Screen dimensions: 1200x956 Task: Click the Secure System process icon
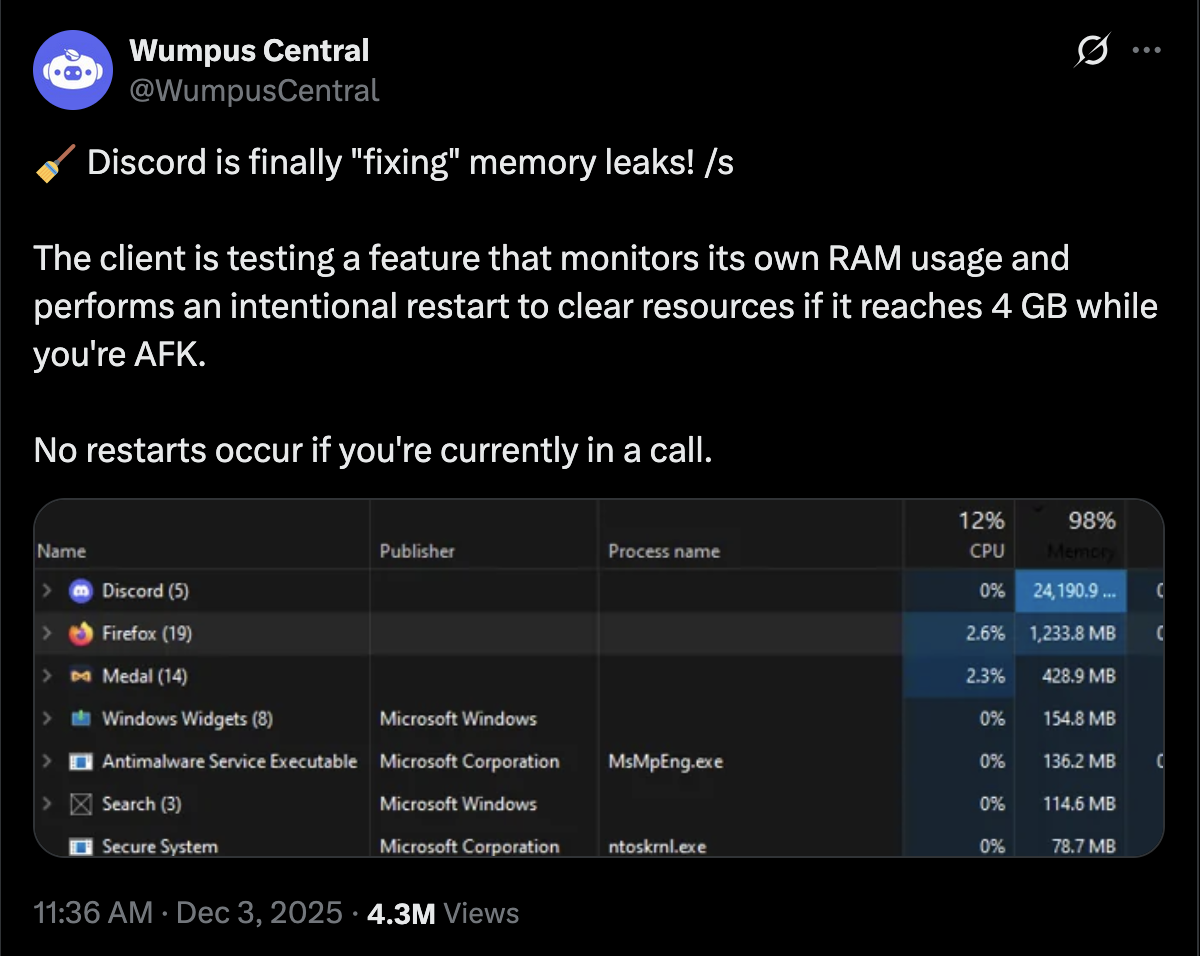[81, 847]
